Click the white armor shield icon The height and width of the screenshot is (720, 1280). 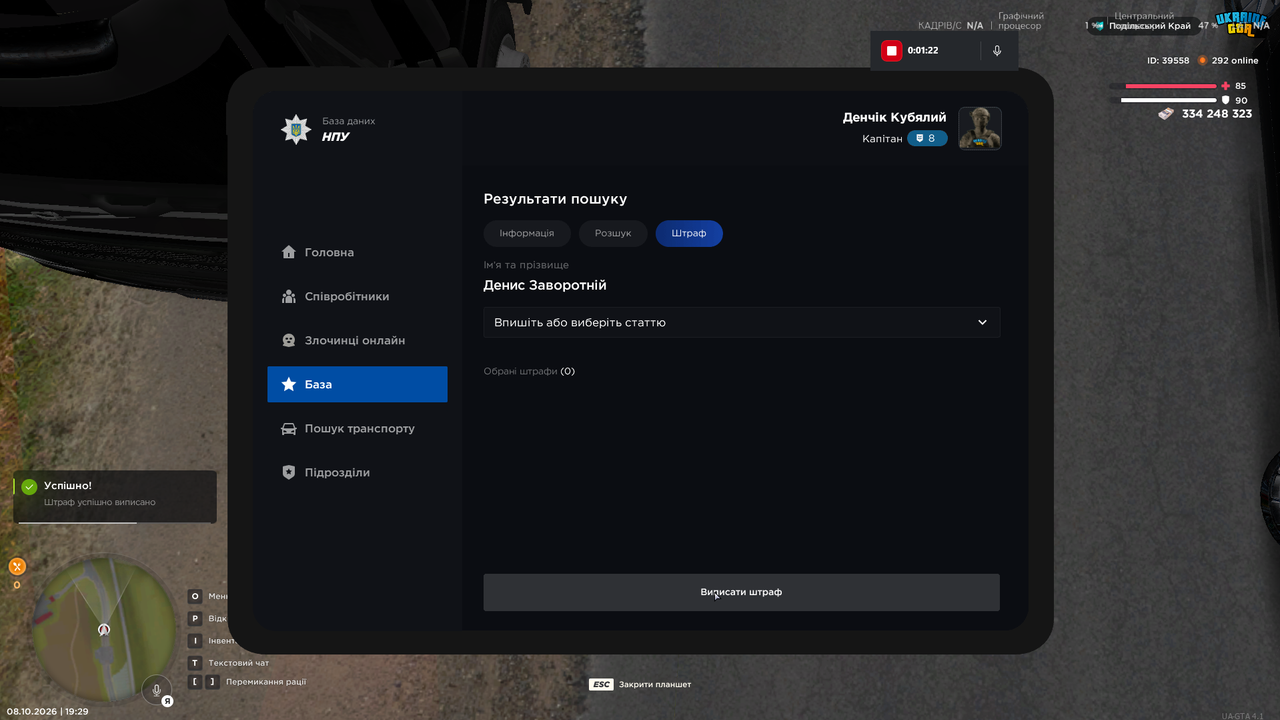1226,100
